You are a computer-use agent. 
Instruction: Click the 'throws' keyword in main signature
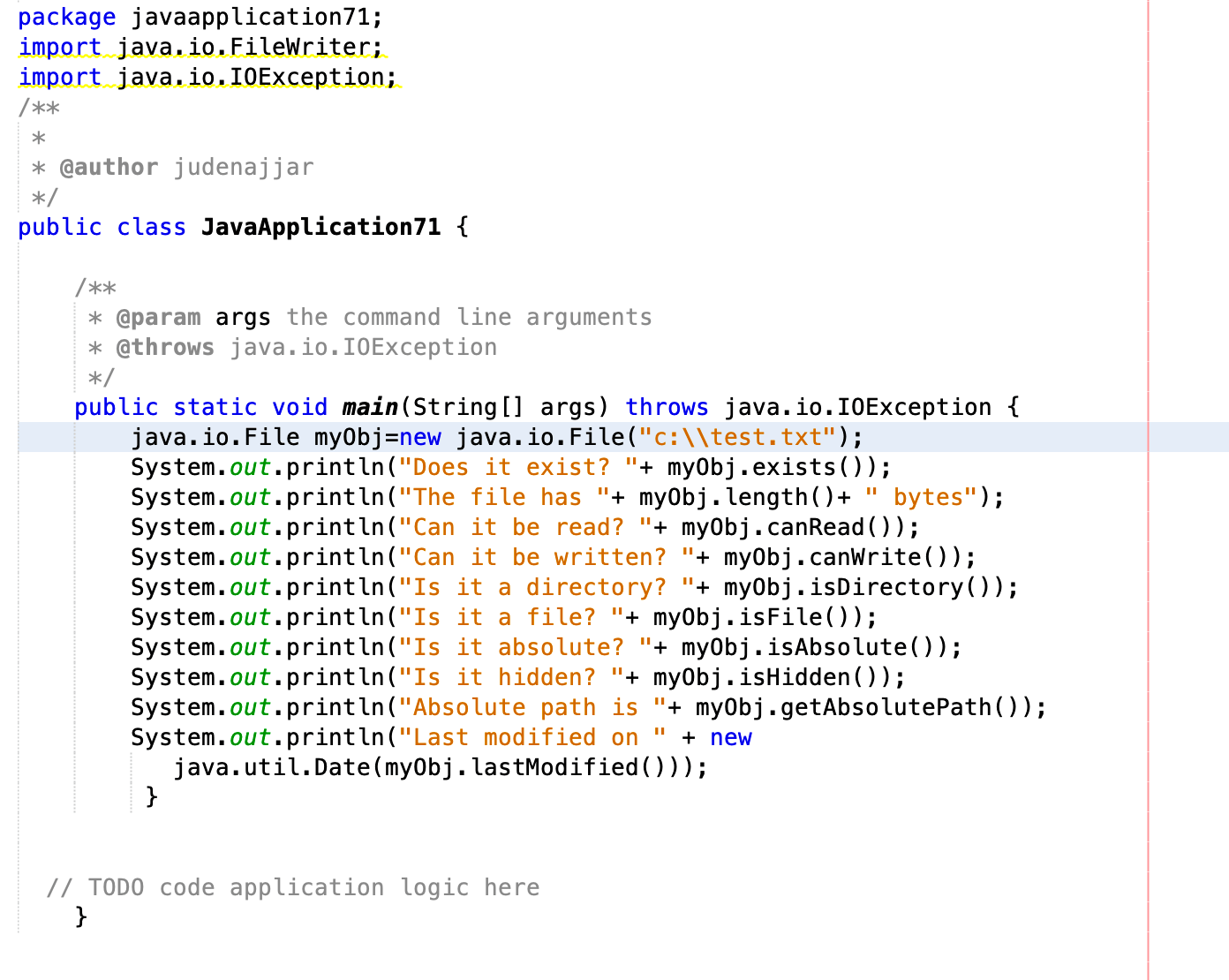pyautogui.click(x=667, y=408)
